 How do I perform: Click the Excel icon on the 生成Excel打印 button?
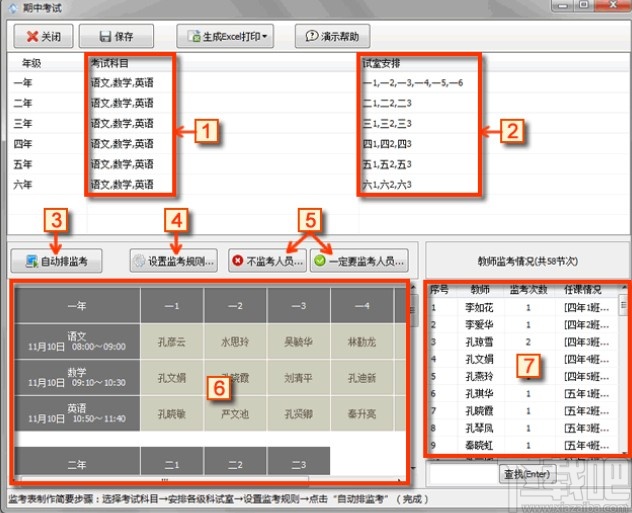(194, 37)
